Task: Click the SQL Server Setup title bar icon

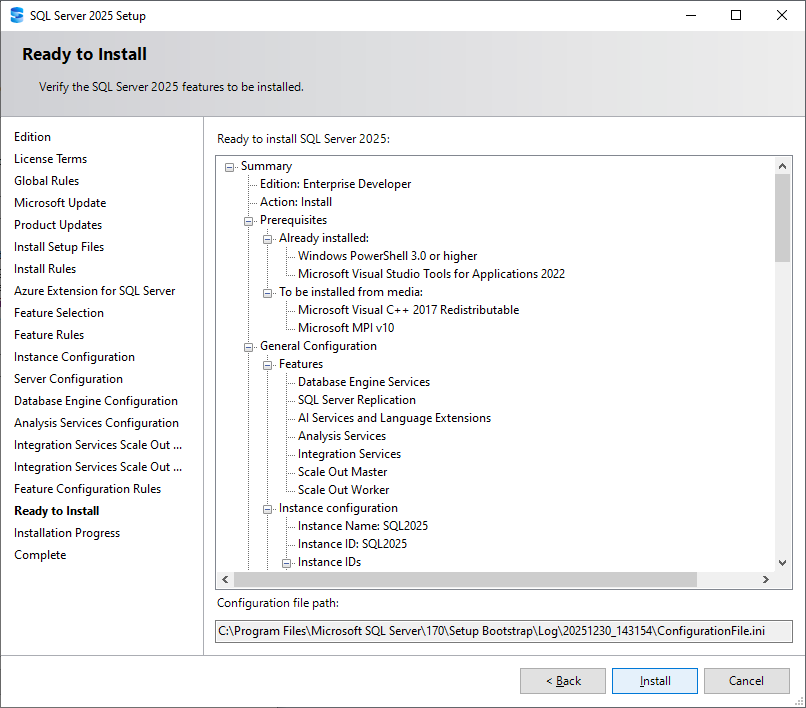Action: tap(17, 15)
